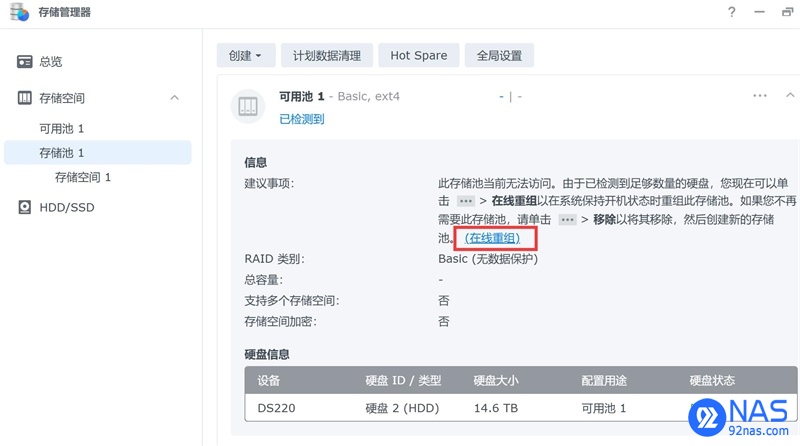800x446 pixels.
Task: Click the 硬盘 2 (HDD) cell
Action: point(402,408)
